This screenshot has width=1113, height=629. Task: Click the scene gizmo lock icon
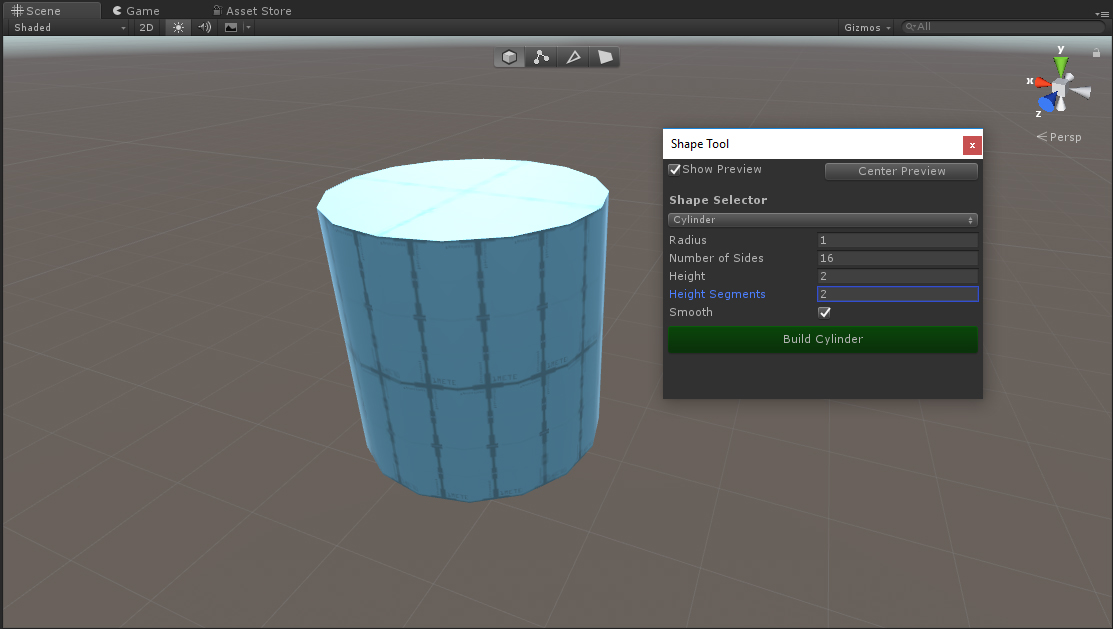[x=1096, y=53]
